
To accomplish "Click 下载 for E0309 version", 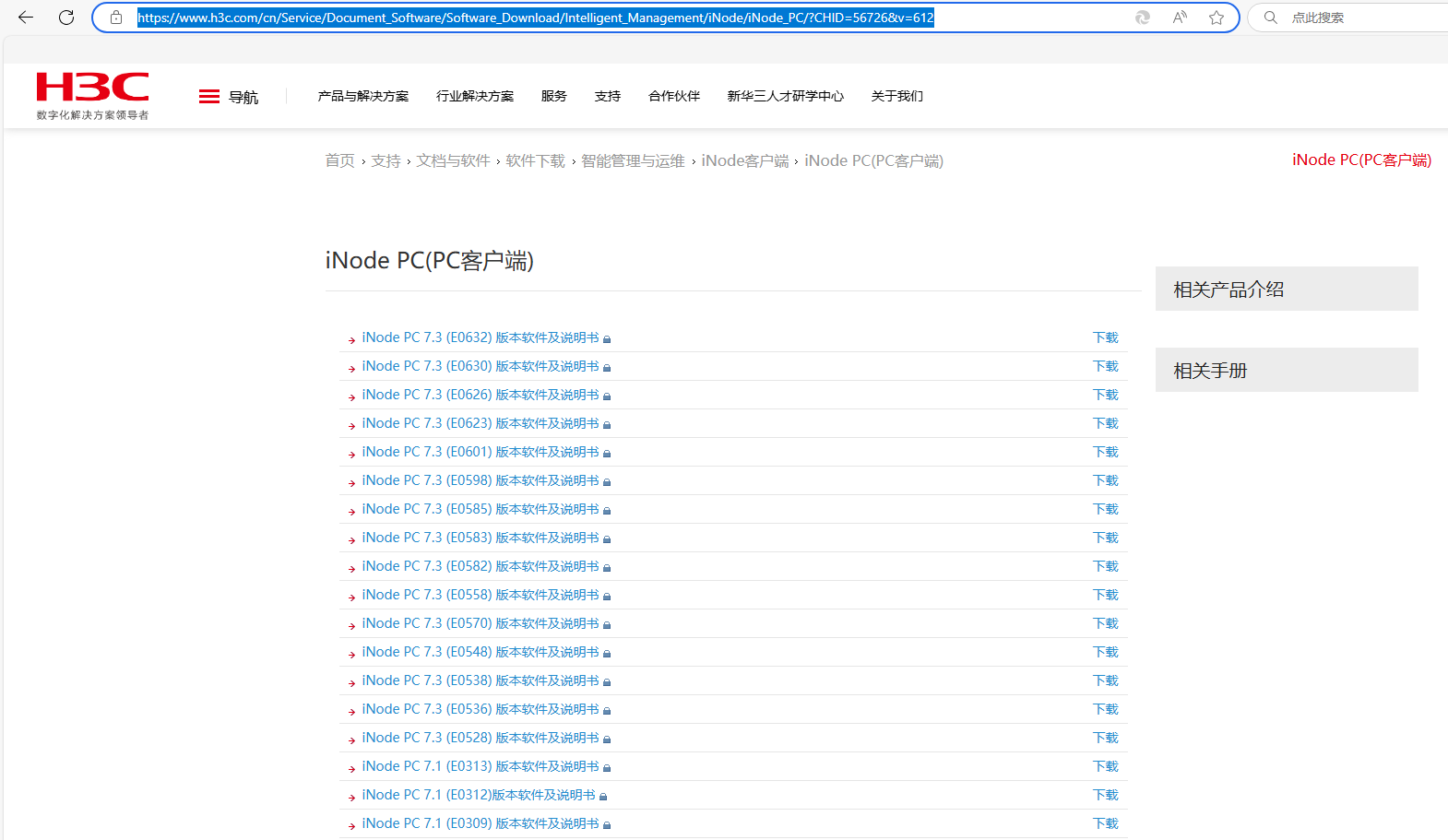I will 1106,823.
